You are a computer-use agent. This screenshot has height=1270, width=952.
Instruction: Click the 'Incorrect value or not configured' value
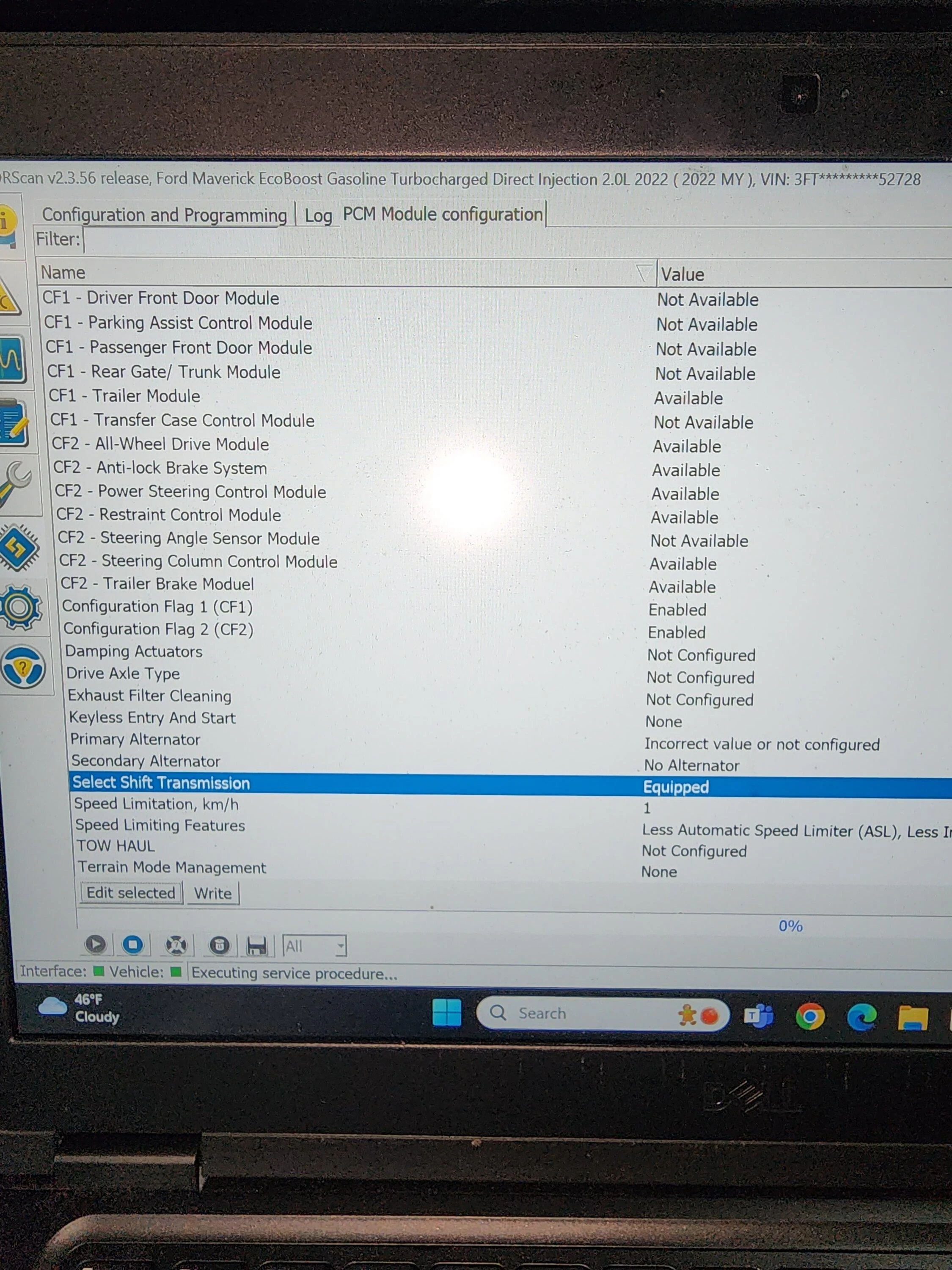click(x=762, y=744)
